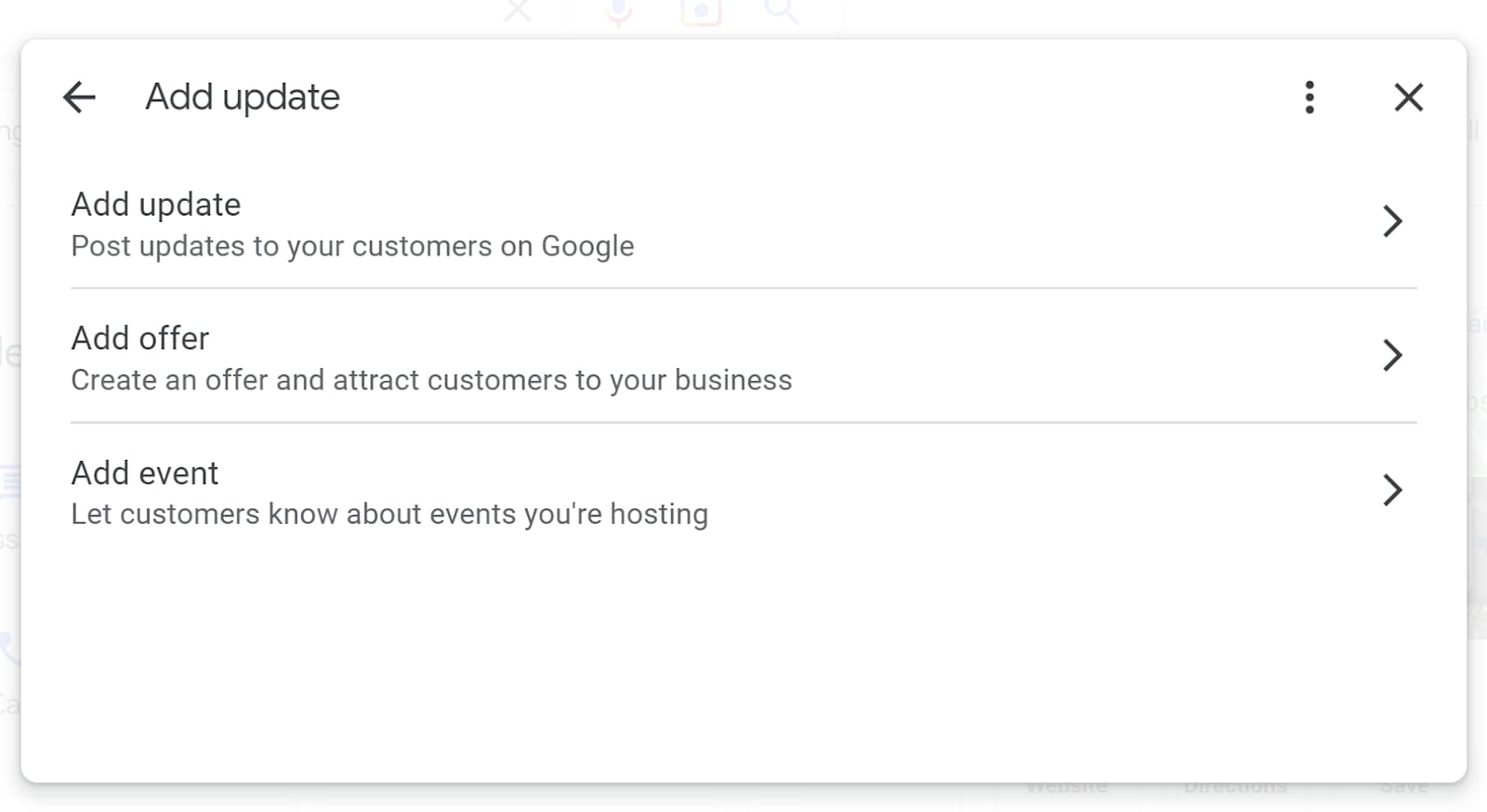Screen dimensions: 1487x812
Task: Choose the Add offer list option
Action: coord(140,338)
